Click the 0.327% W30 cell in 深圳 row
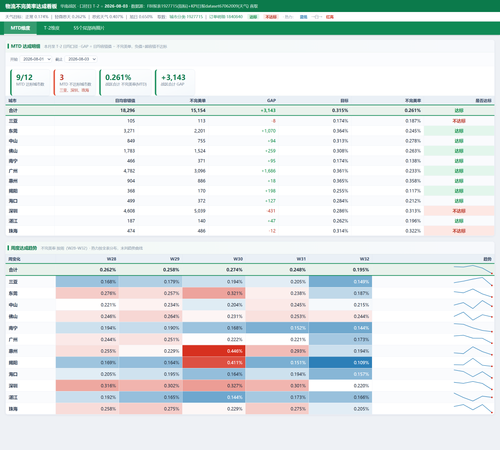This screenshot has height=450, width=500. pos(214,386)
